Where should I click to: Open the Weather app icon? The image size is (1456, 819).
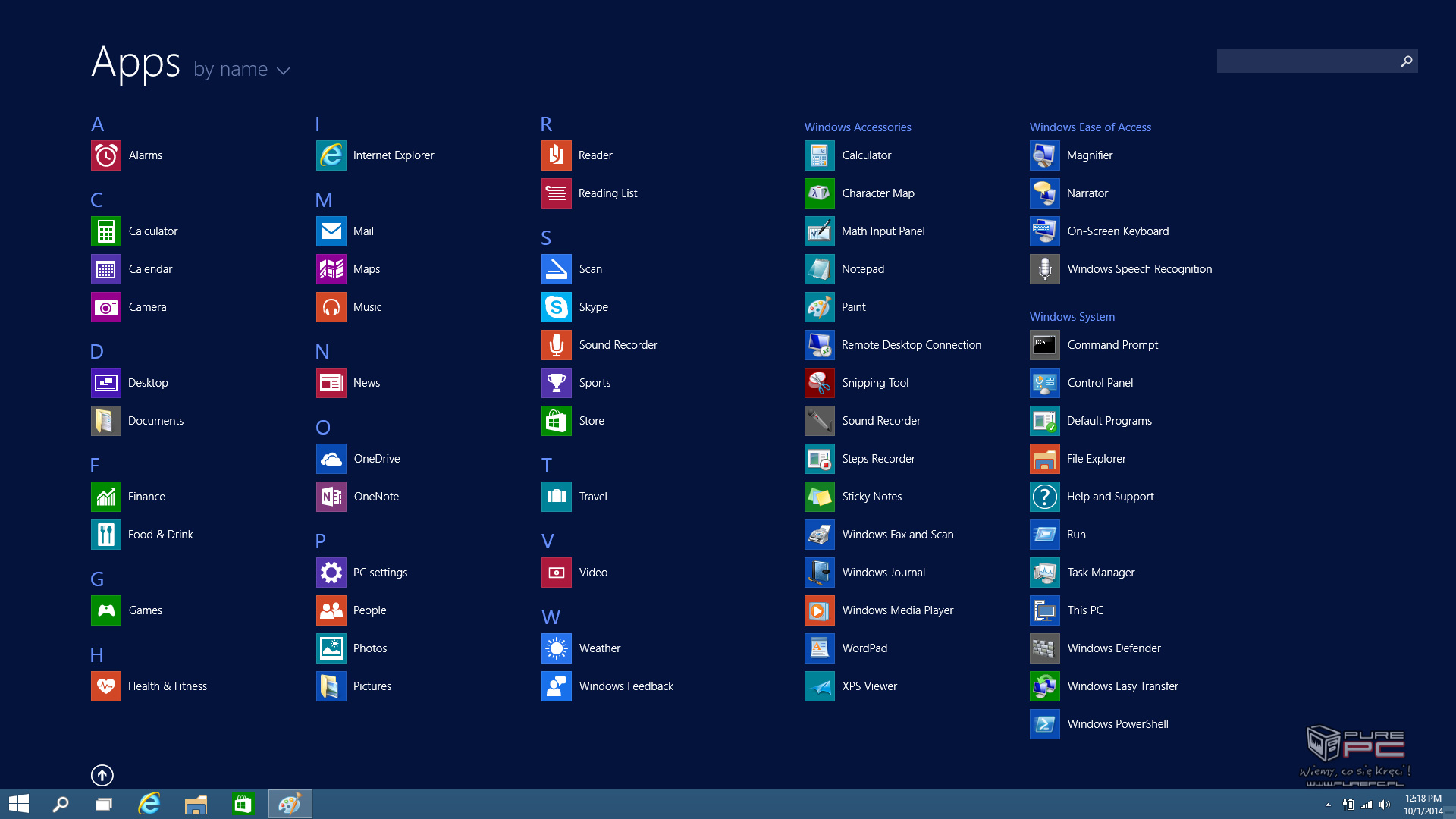pos(557,648)
